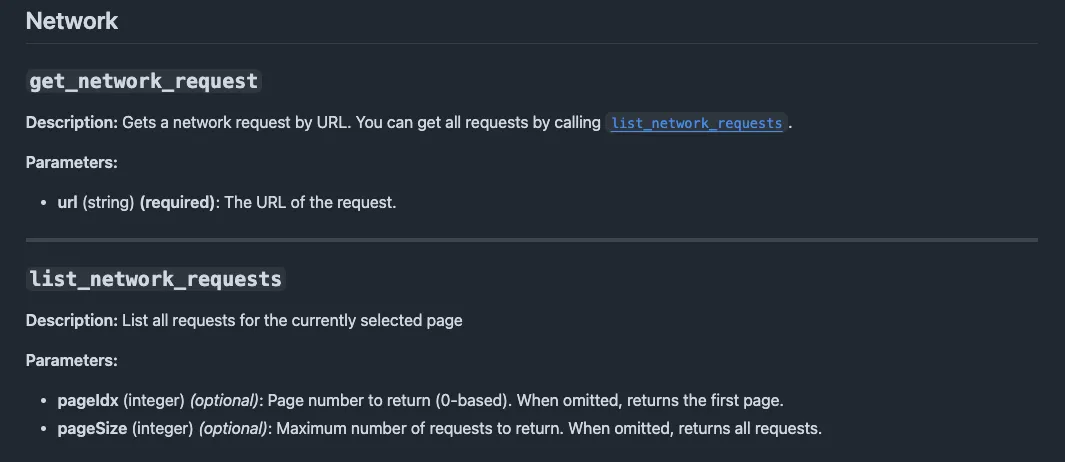Click Description label under list_network_requests heading
Screen dimensions: 1065x462
tap(72, 320)
